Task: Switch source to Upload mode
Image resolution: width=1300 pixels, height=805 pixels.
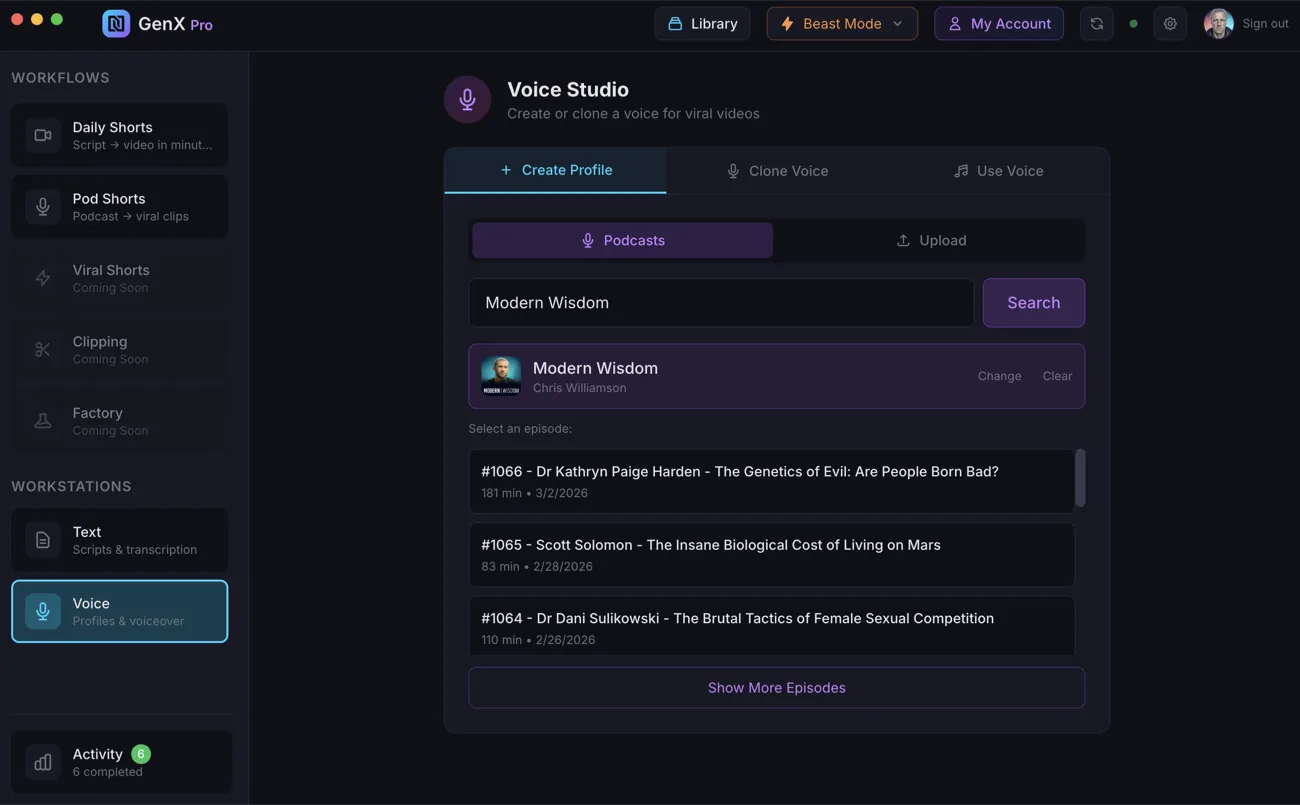Action: click(x=930, y=240)
